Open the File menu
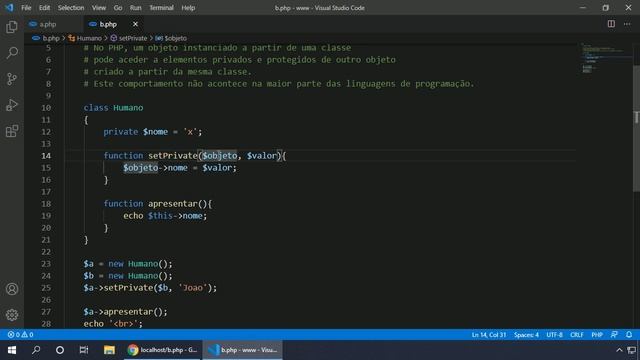Screen dimensions: 640x360 26,8
